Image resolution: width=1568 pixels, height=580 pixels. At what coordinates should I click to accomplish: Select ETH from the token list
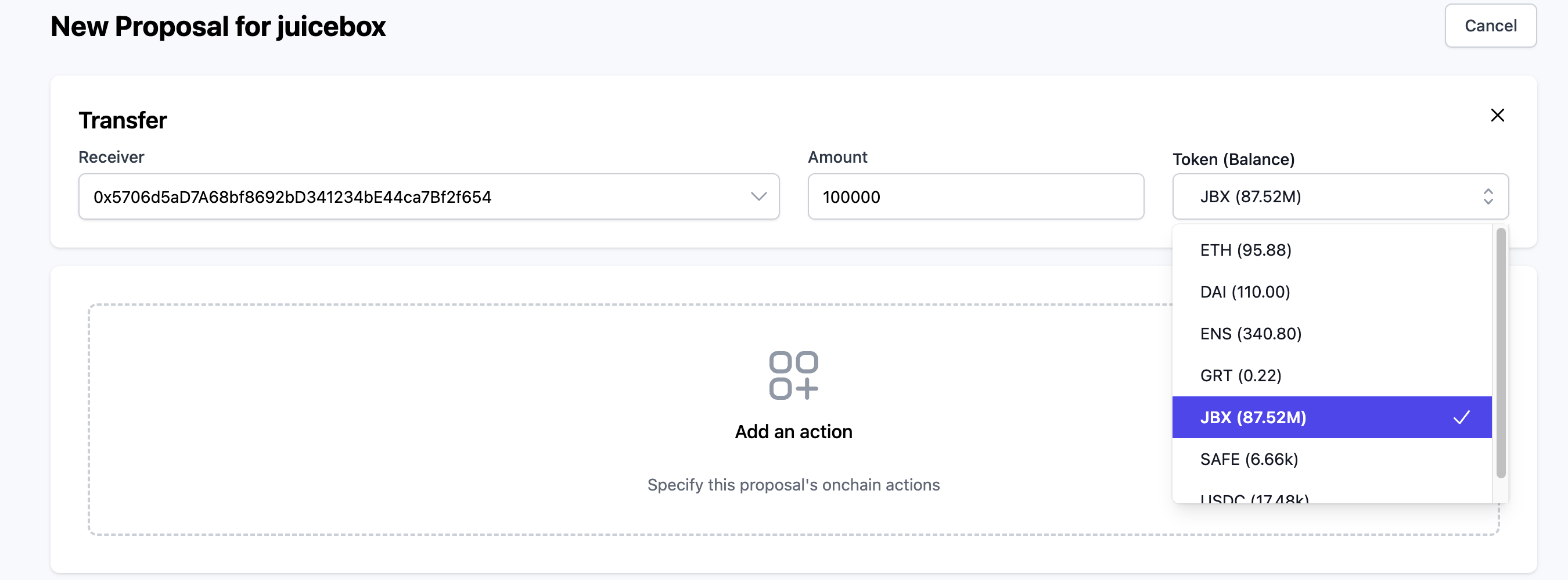click(x=1245, y=250)
